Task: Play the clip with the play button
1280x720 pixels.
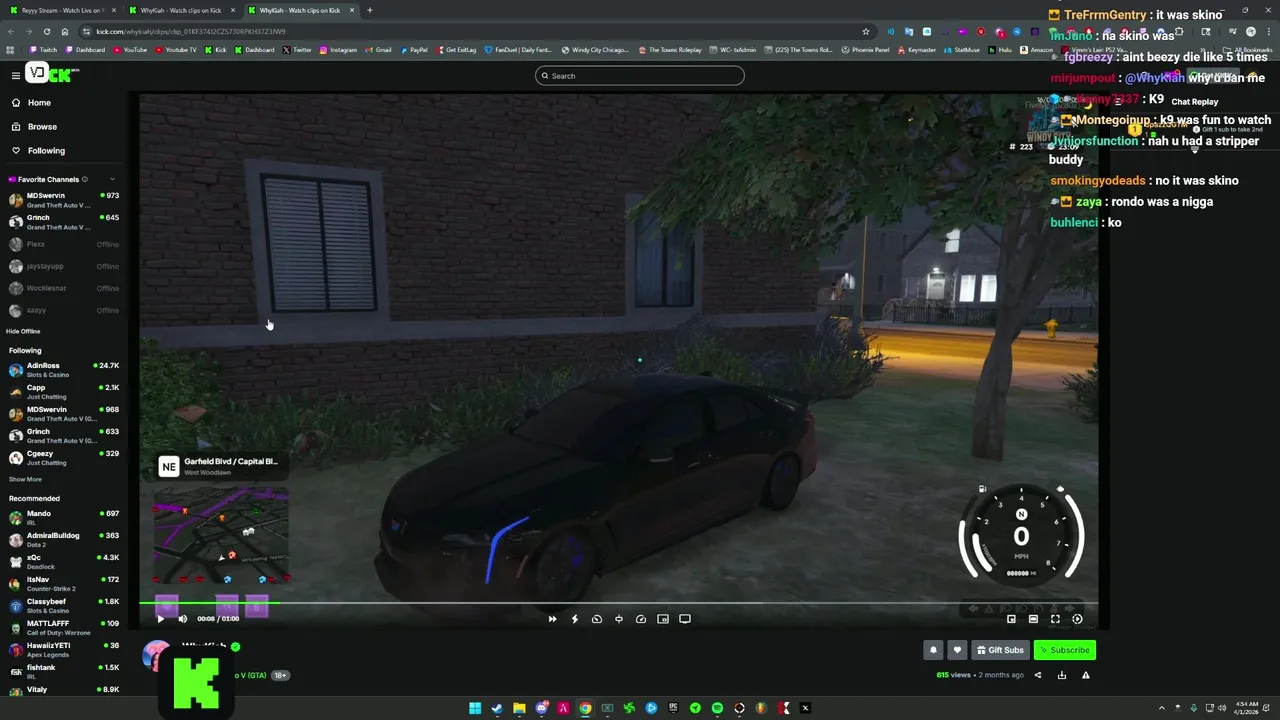Action: click(x=160, y=619)
